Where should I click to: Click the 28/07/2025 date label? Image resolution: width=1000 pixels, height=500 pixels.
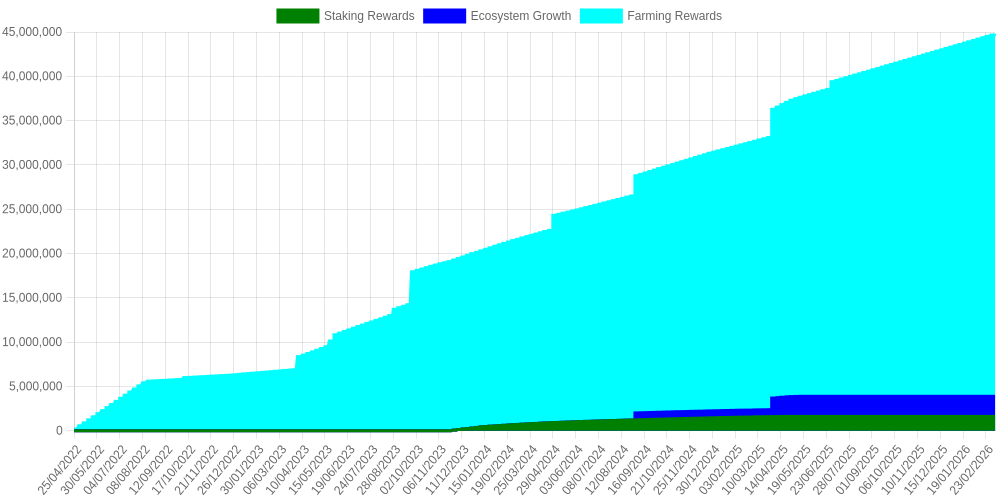(833, 471)
